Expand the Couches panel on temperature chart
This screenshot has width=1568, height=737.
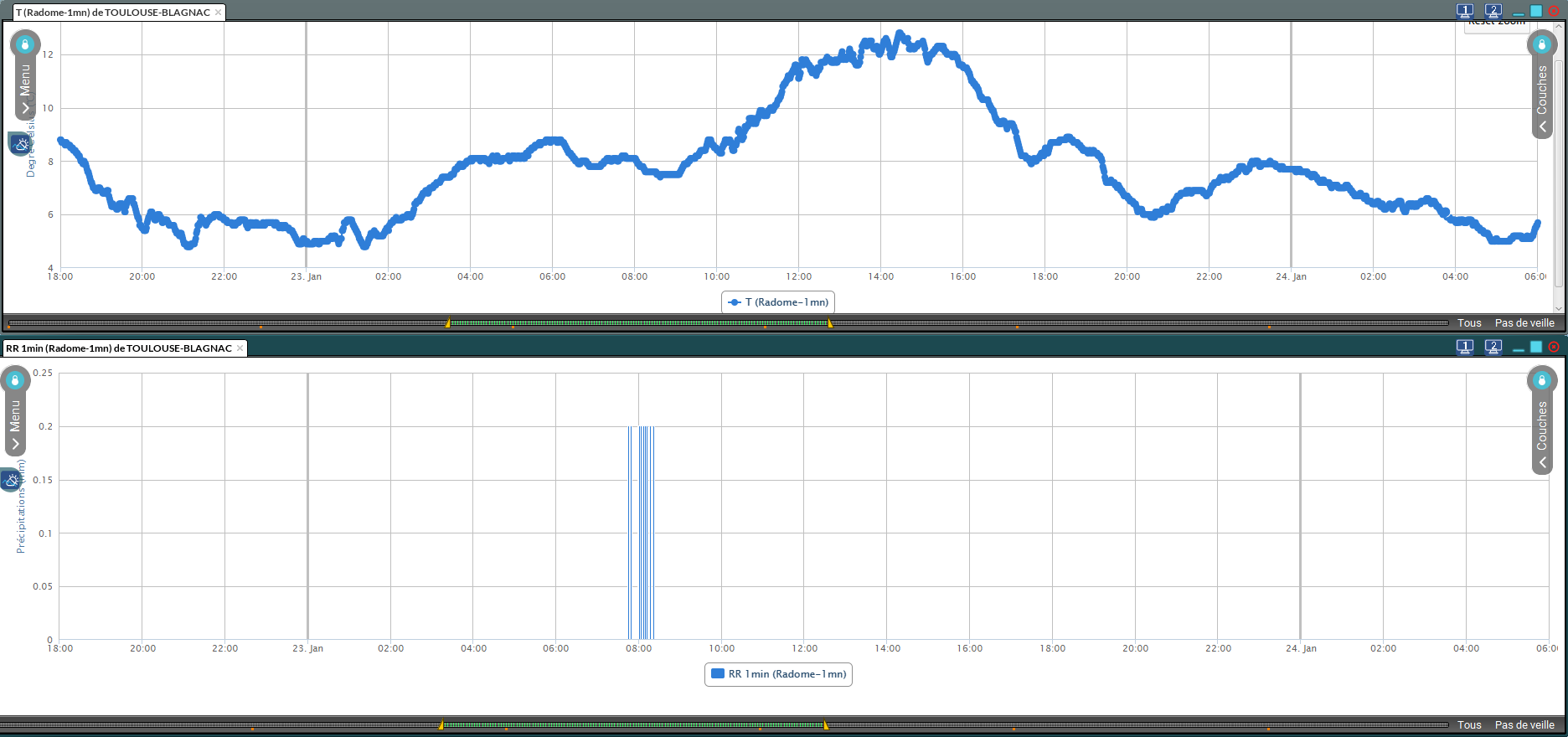[x=1542, y=126]
